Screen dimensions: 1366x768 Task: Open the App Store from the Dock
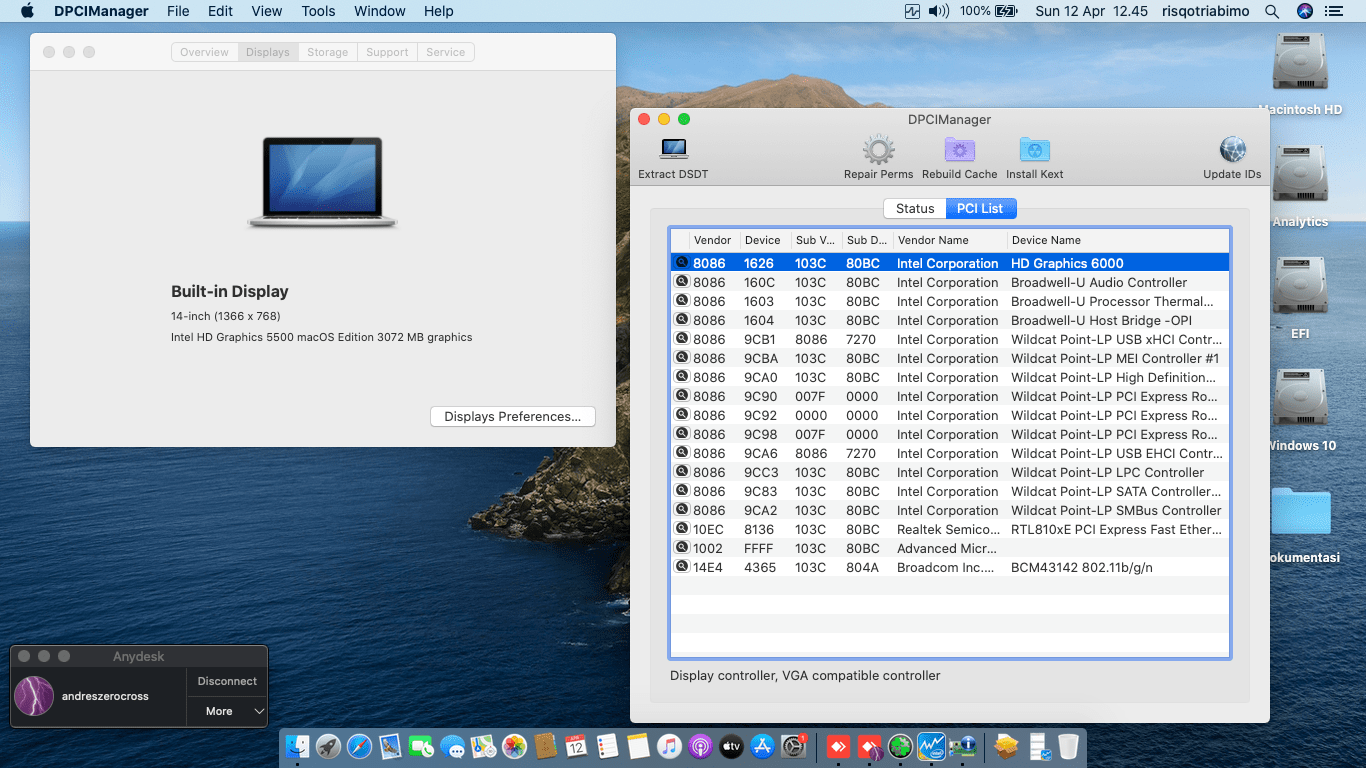762,746
